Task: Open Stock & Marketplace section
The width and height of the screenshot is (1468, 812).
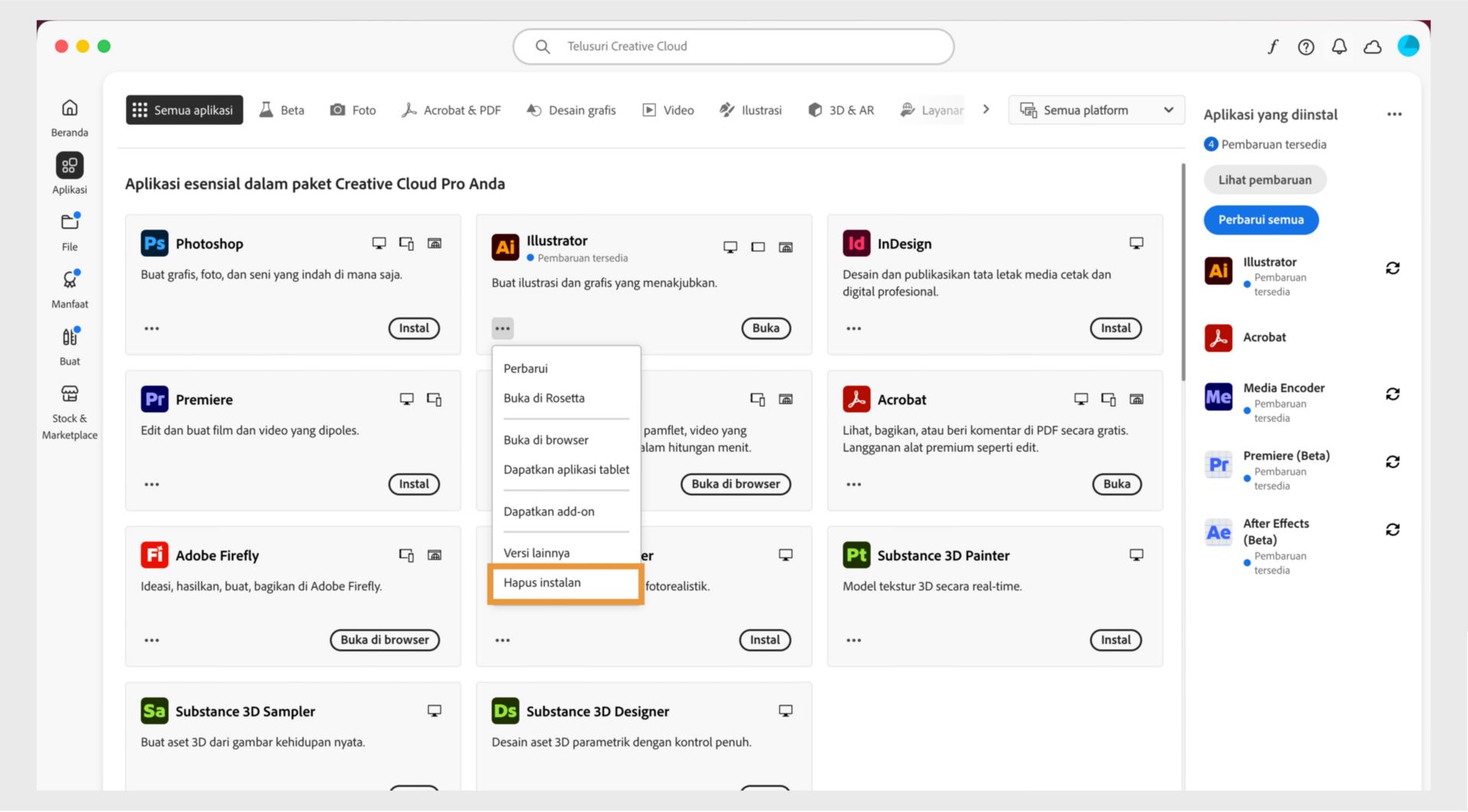Action: [x=70, y=412]
